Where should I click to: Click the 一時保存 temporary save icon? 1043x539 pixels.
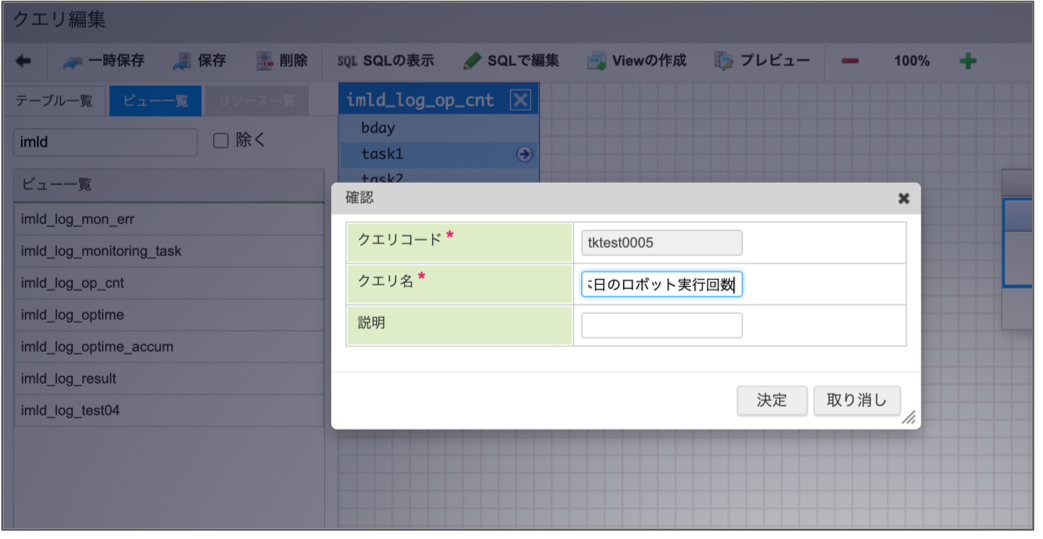click(x=73, y=61)
